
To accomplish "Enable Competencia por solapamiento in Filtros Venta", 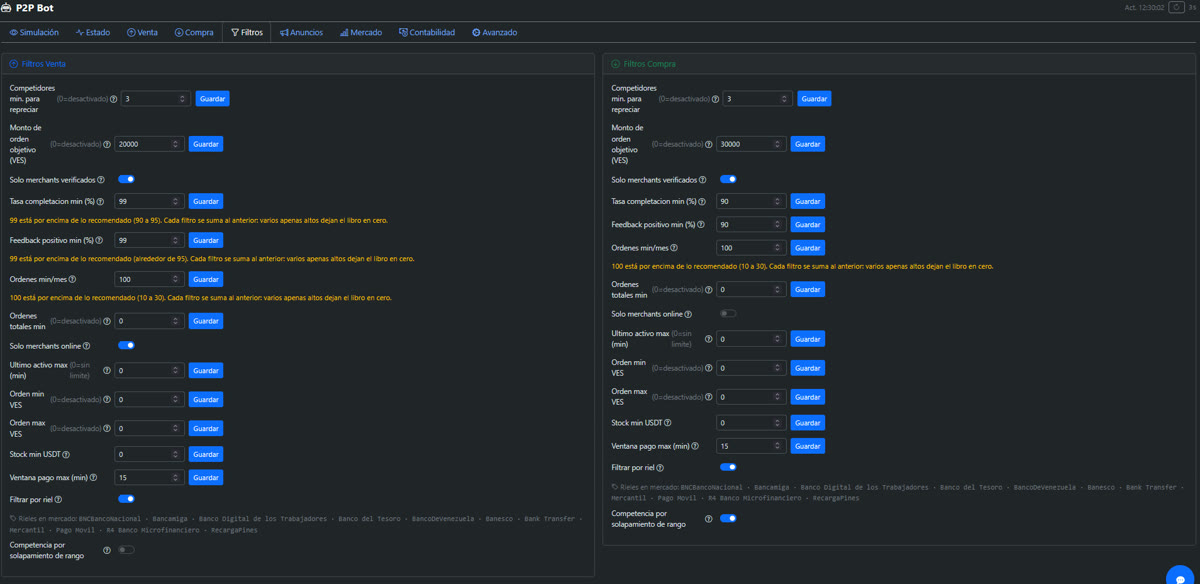I will coord(126,550).
